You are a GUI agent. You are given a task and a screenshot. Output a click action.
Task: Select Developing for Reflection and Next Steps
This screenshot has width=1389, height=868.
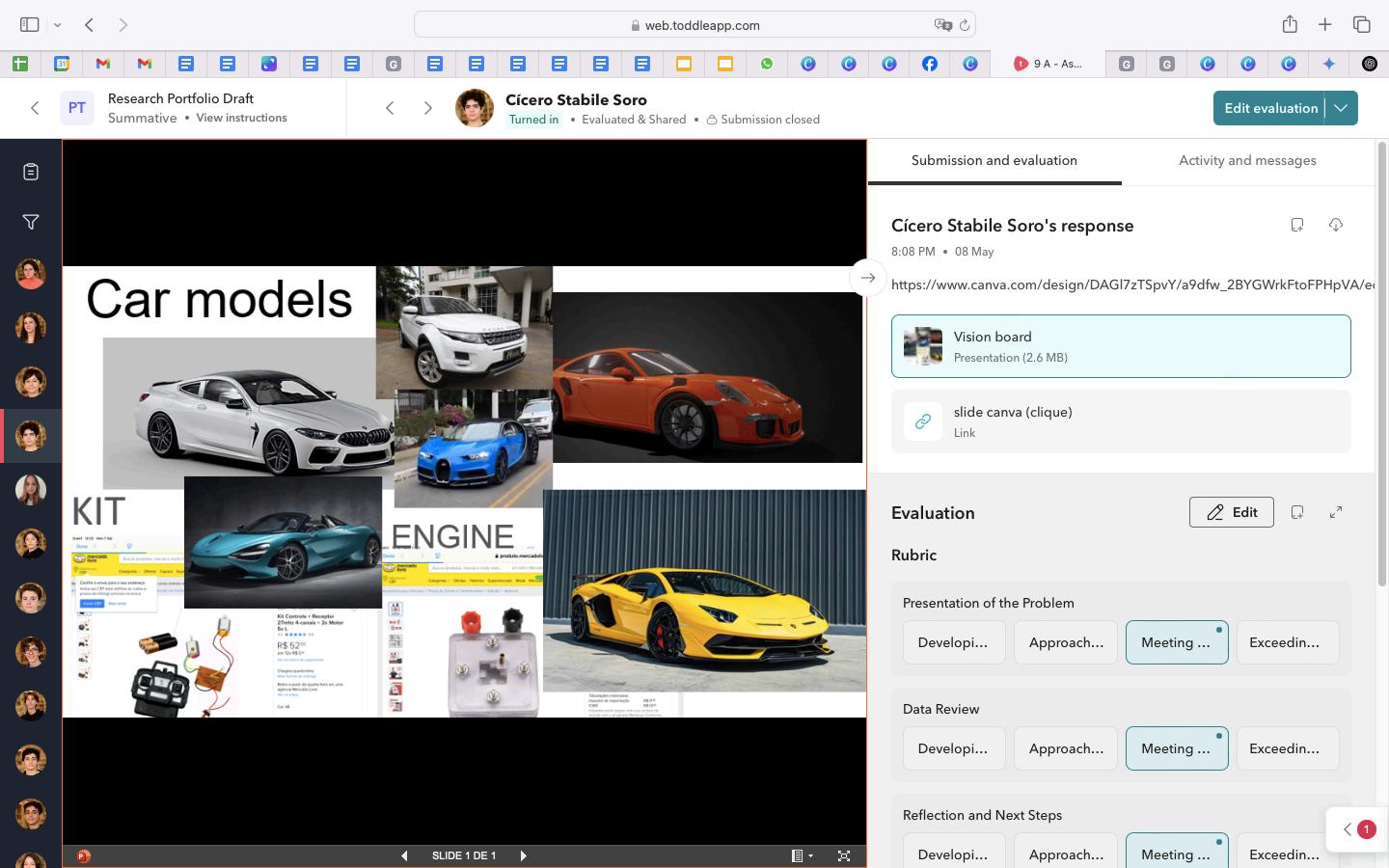coord(954,853)
